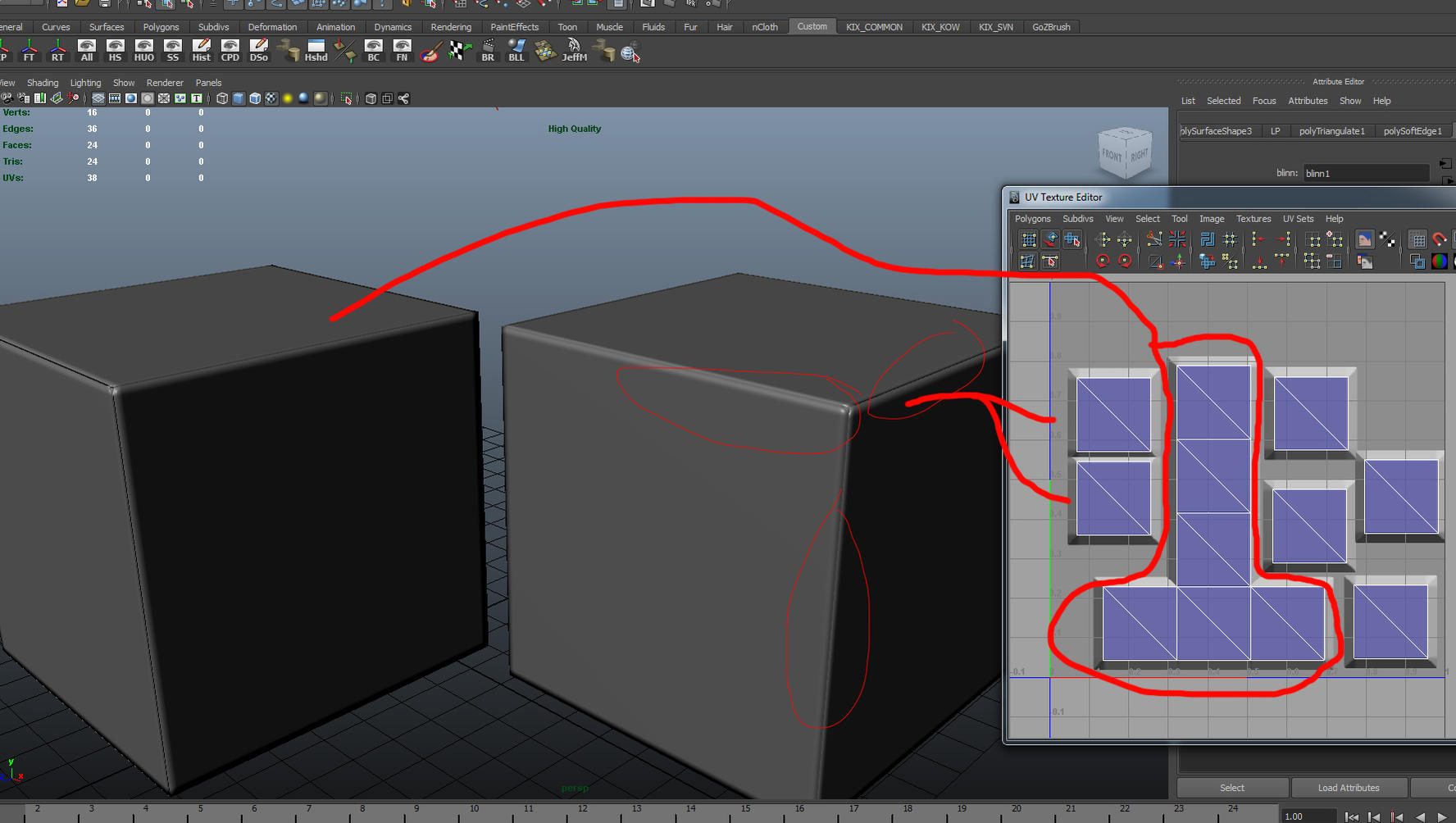The image size is (1456, 823).
Task: Toggle the image display in UV editor
Action: point(1364,239)
